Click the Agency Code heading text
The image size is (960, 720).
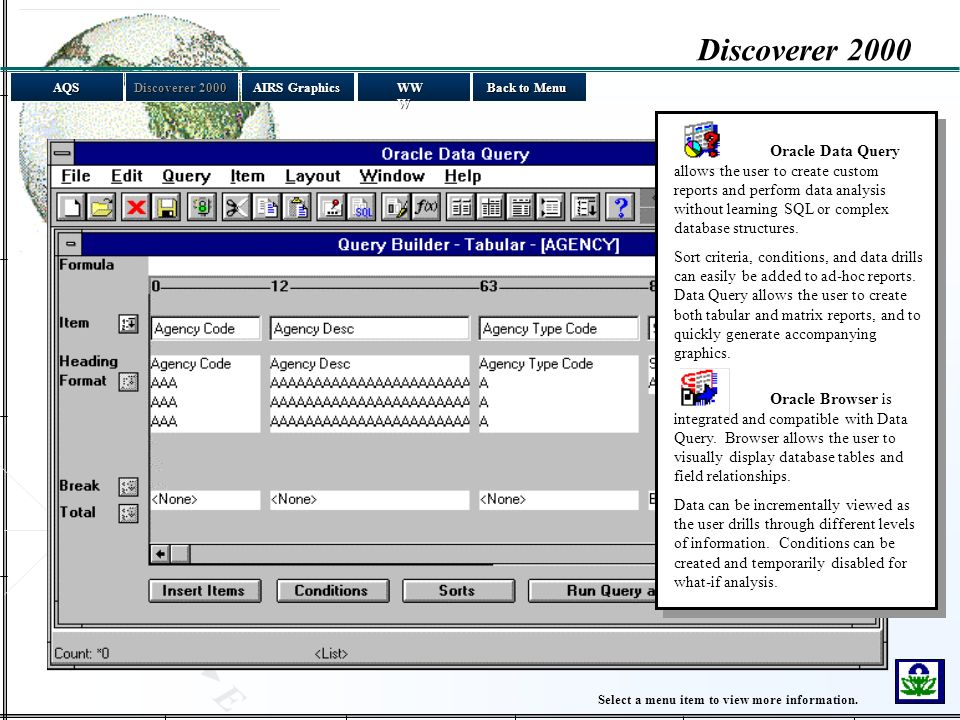click(x=191, y=364)
